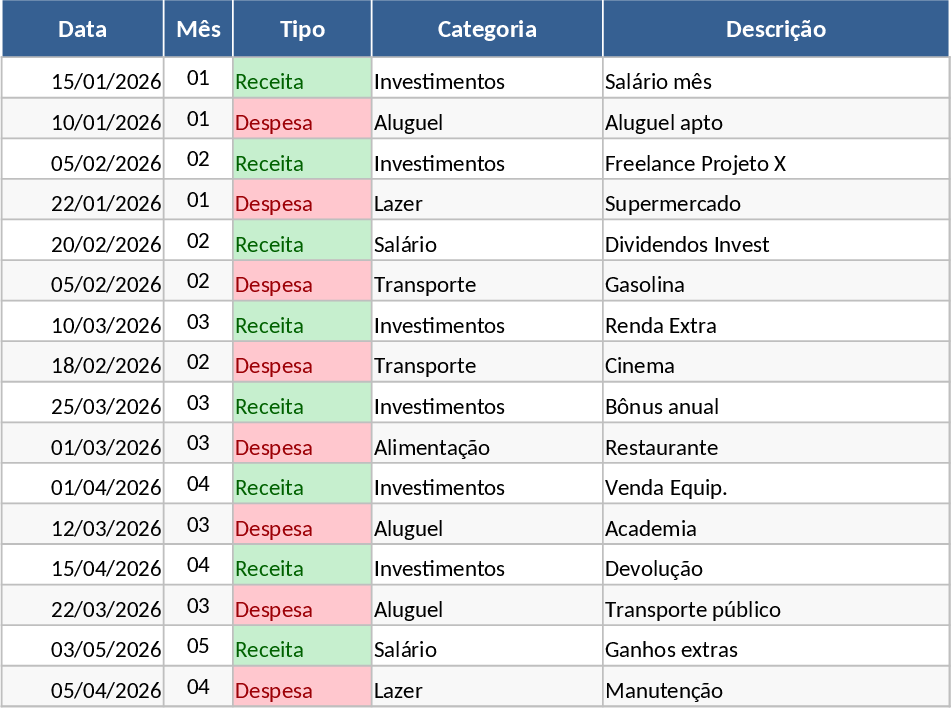
Task: Click the Tipo column header
Action: [302, 29]
